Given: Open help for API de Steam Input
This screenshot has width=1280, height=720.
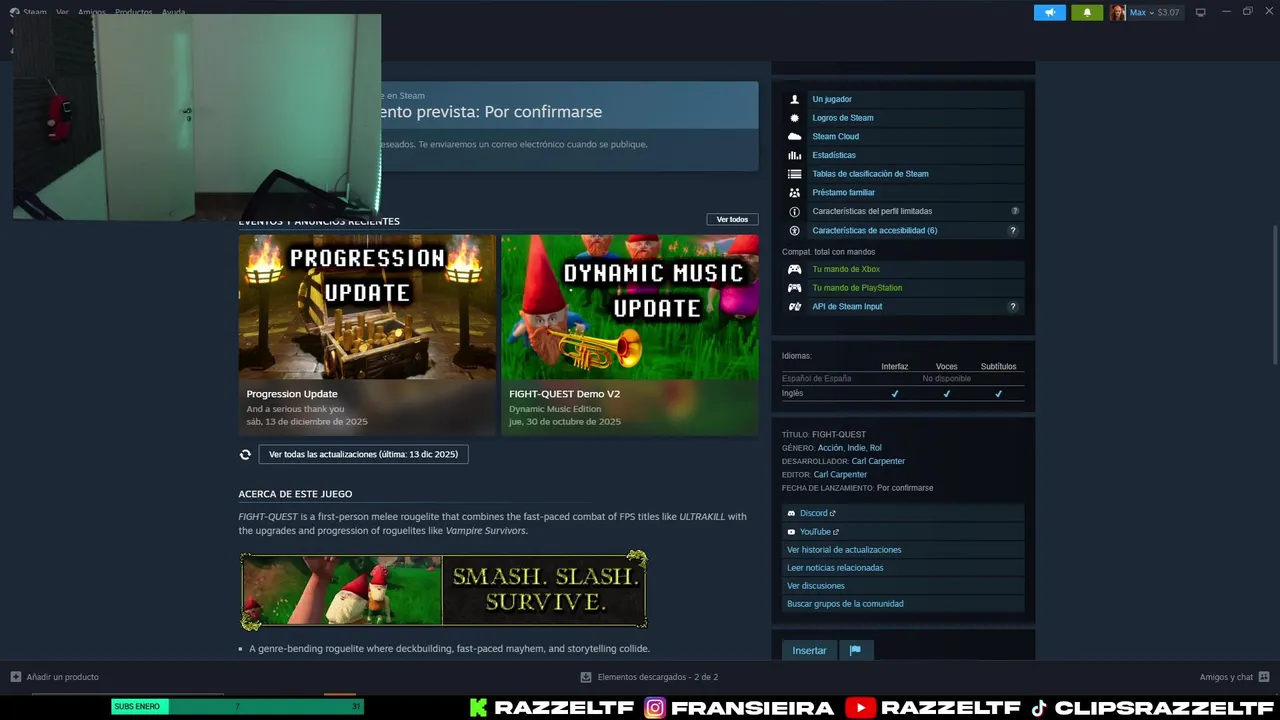Looking at the screenshot, I should coord(1012,306).
